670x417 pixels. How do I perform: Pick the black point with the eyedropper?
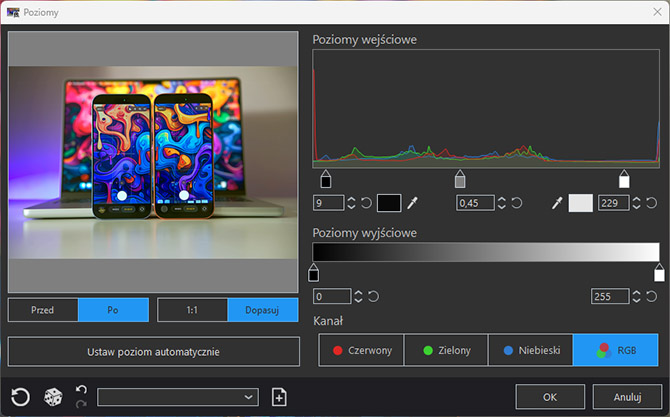click(x=411, y=203)
